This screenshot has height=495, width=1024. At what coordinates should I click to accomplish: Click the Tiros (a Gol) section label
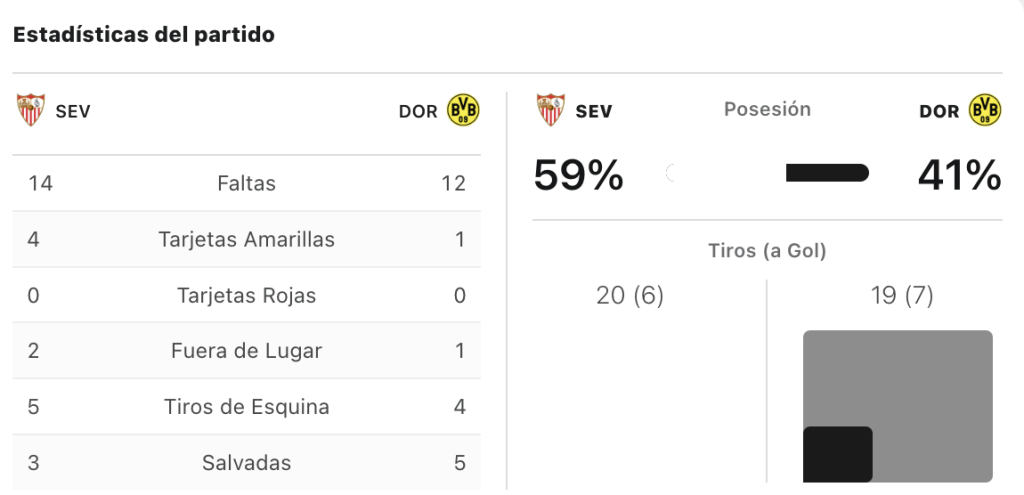pos(767,251)
